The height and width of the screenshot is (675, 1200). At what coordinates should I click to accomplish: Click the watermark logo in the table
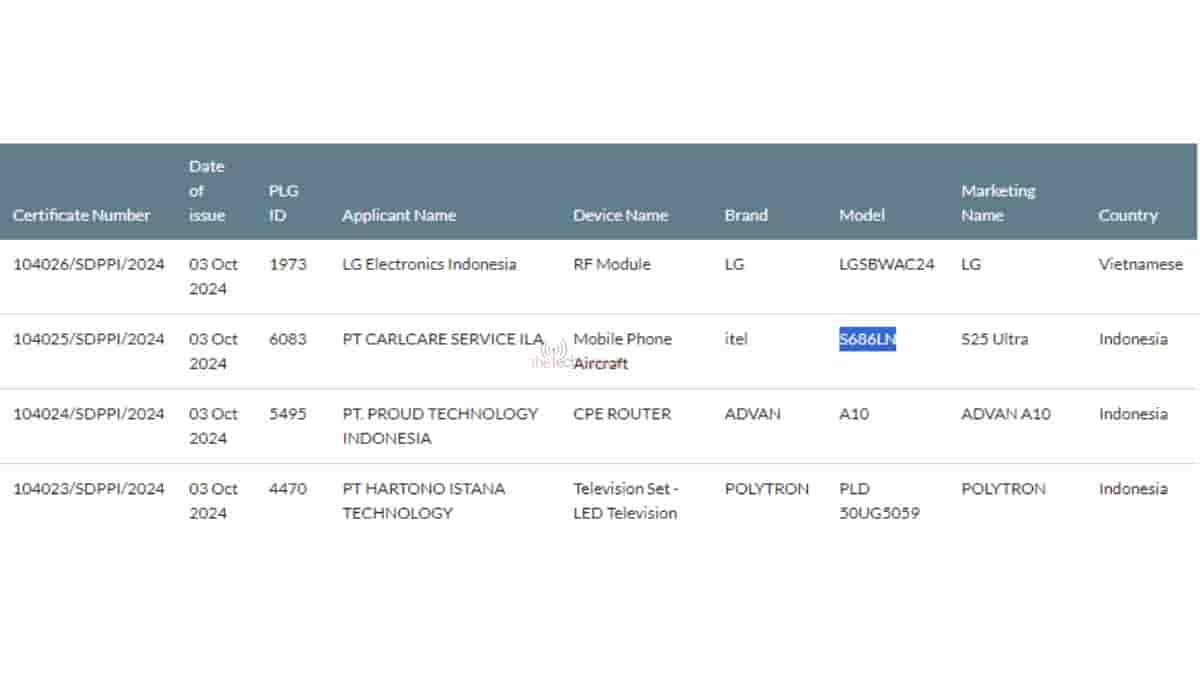[x=553, y=354]
